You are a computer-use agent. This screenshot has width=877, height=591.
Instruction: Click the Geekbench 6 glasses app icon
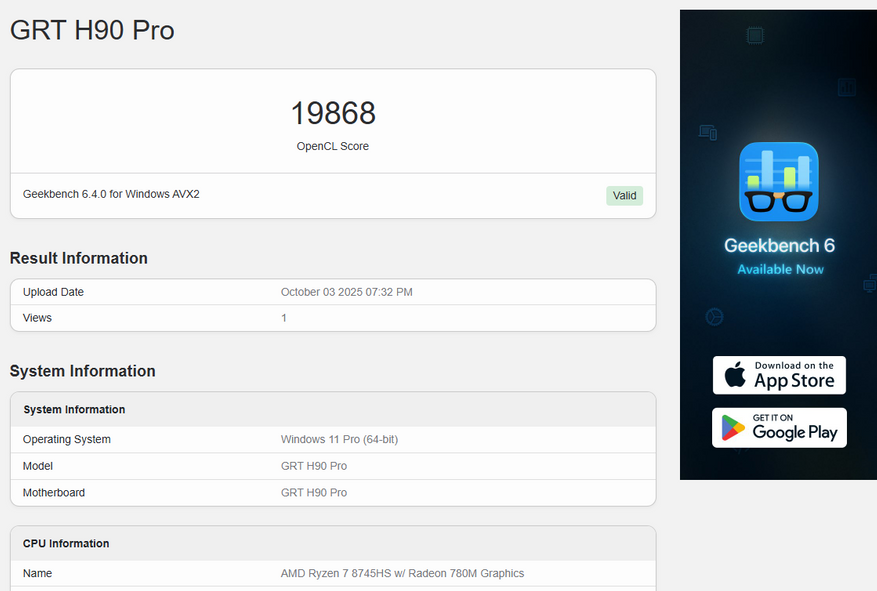point(779,182)
